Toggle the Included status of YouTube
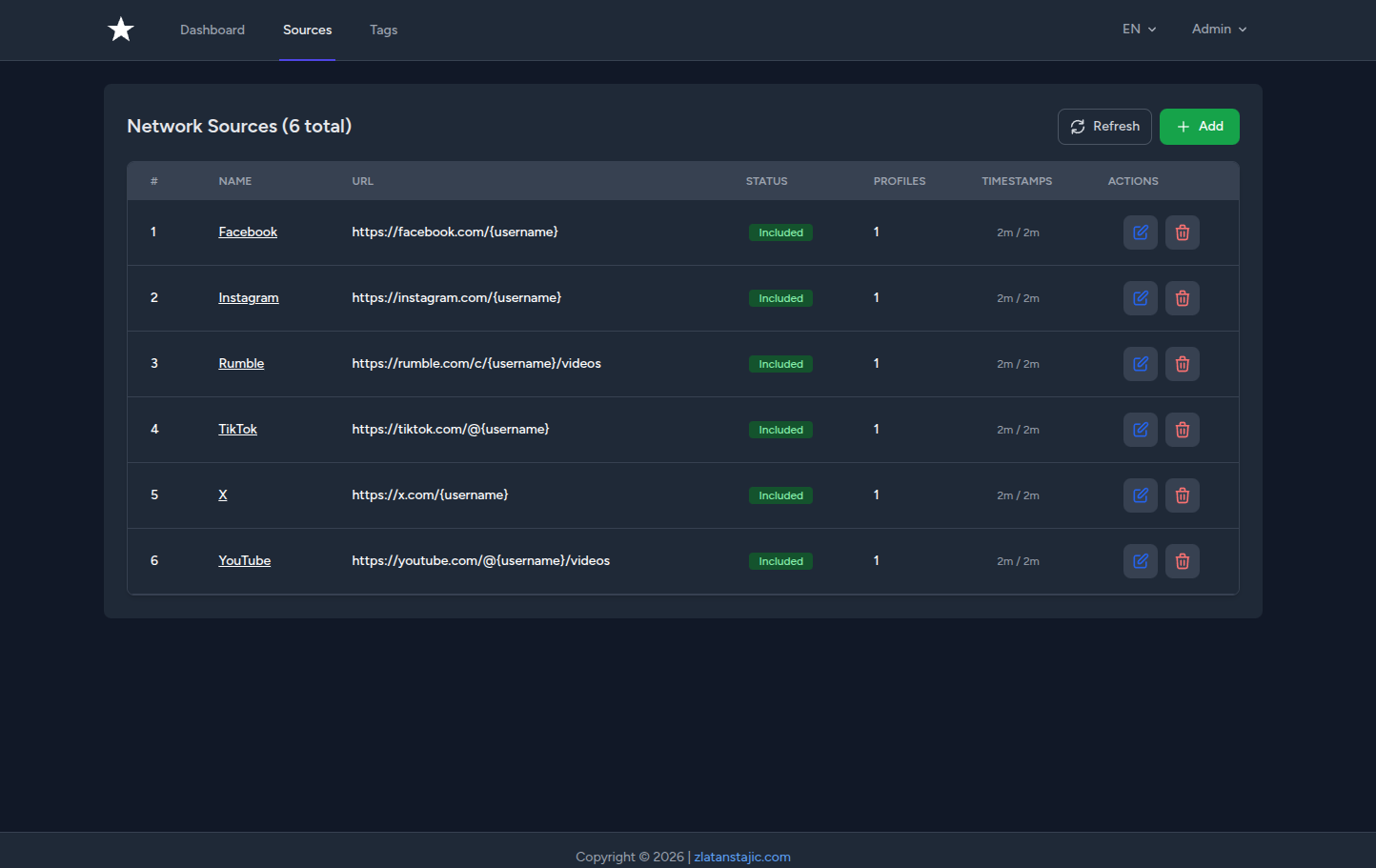1376x868 pixels. pos(780,560)
